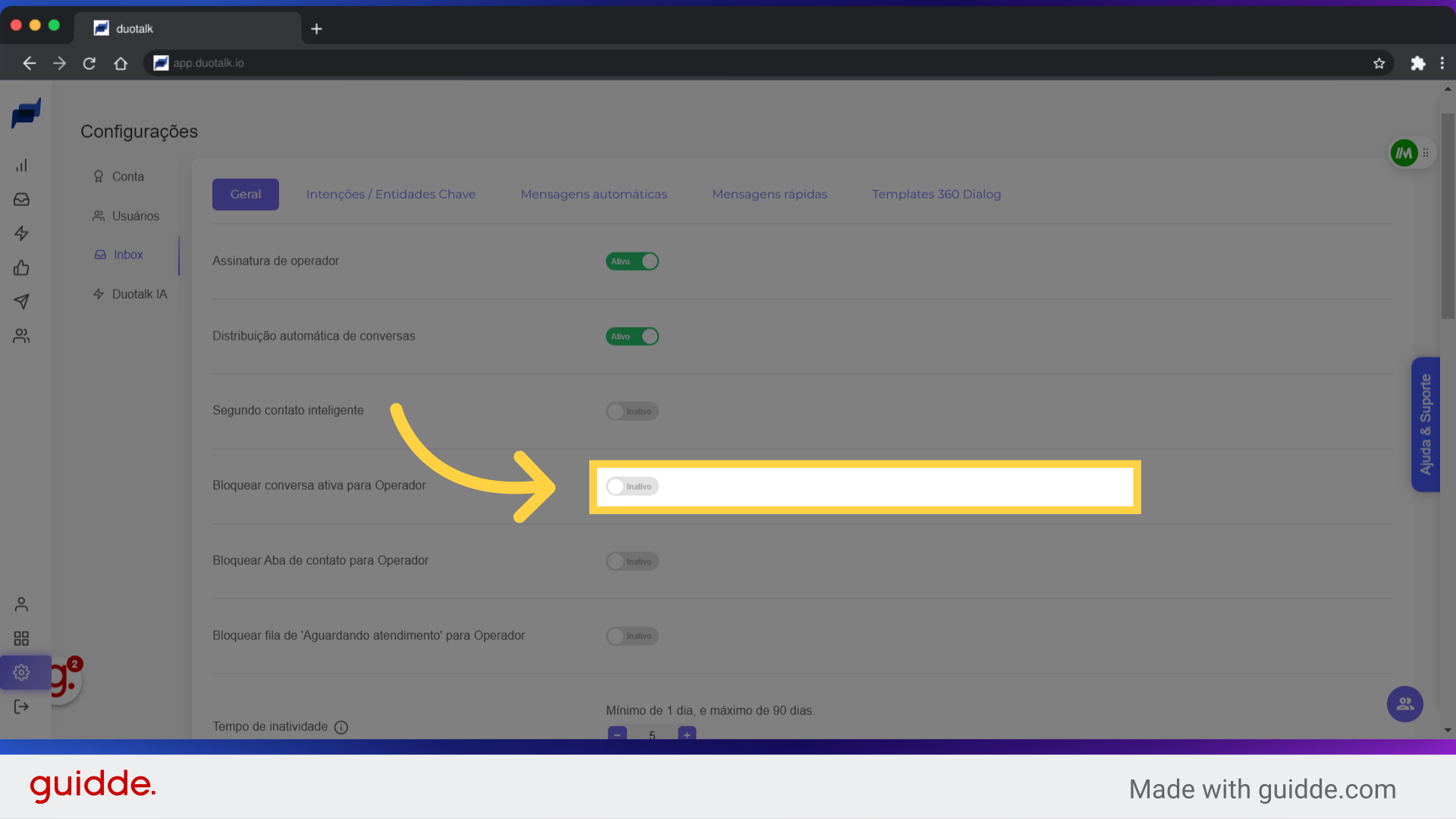This screenshot has height=819, width=1456.
Task: Click the guidde logo in footer
Action: pyautogui.click(x=93, y=786)
